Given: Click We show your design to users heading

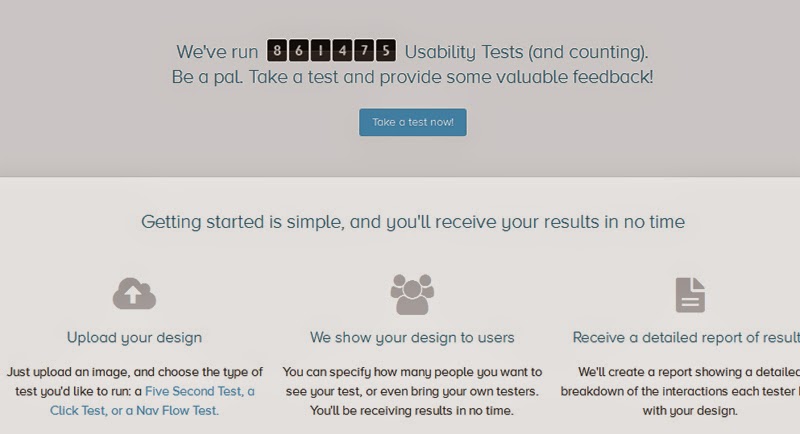Looking at the screenshot, I should click(x=412, y=338).
